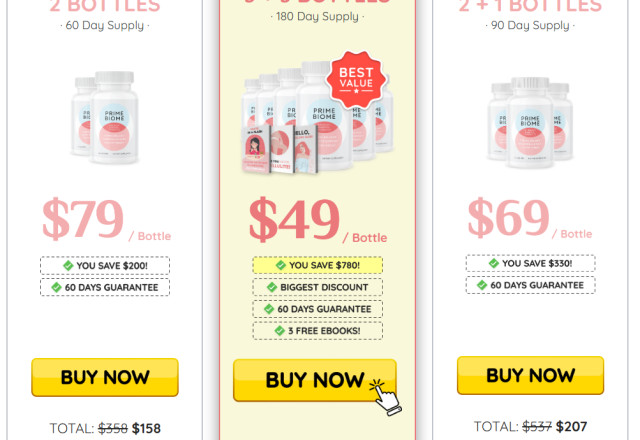Click the red Best Value badge
Image resolution: width=640 pixels, height=440 pixels.
pyautogui.click(x=356, y=80)
